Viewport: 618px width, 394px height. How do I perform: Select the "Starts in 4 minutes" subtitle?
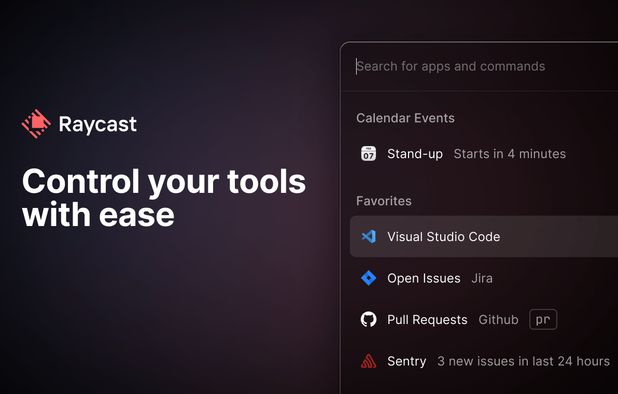coord(510,154)
